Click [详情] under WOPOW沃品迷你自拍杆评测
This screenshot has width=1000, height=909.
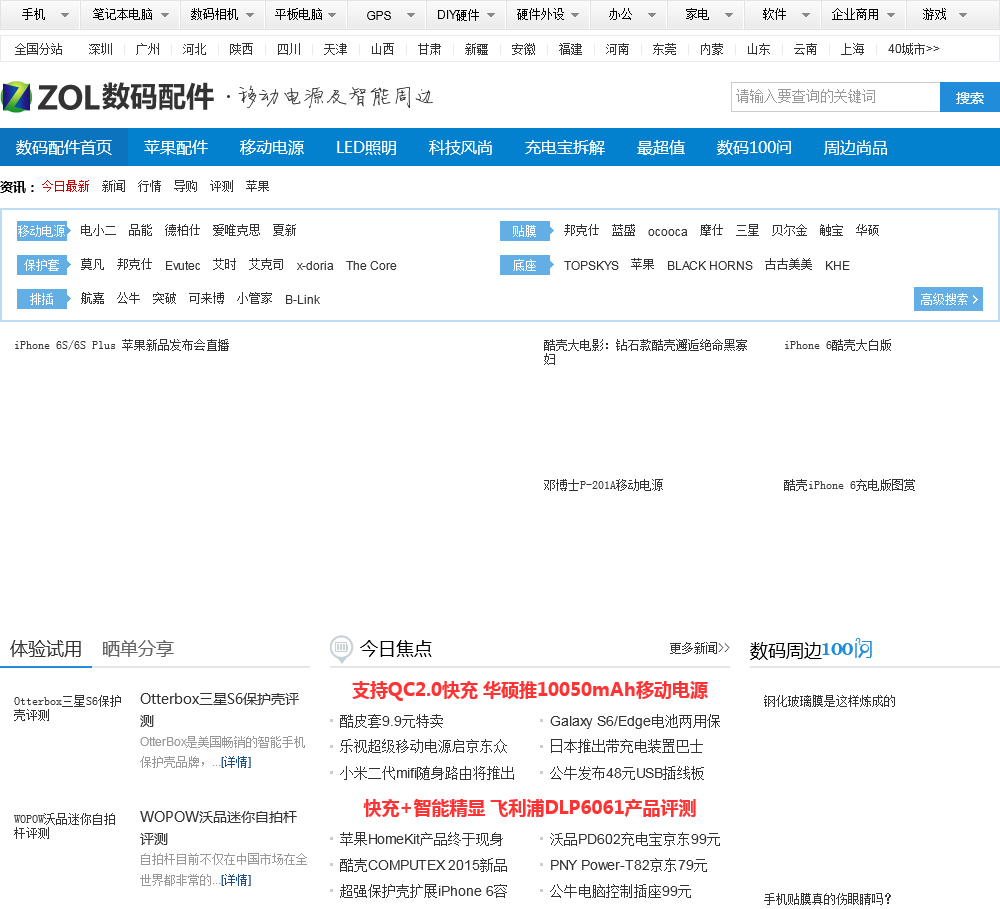236,880
